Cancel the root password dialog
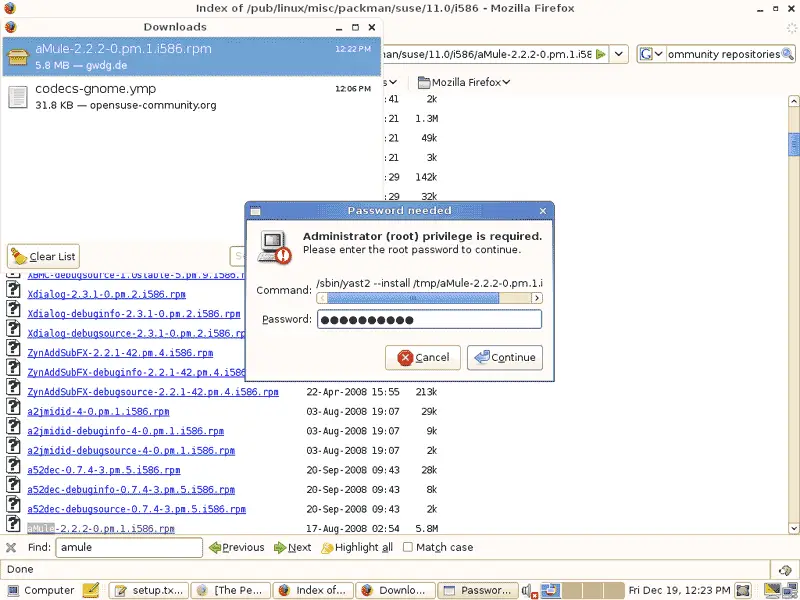Viewport: 800px width, 600px height. pos(423,358)
